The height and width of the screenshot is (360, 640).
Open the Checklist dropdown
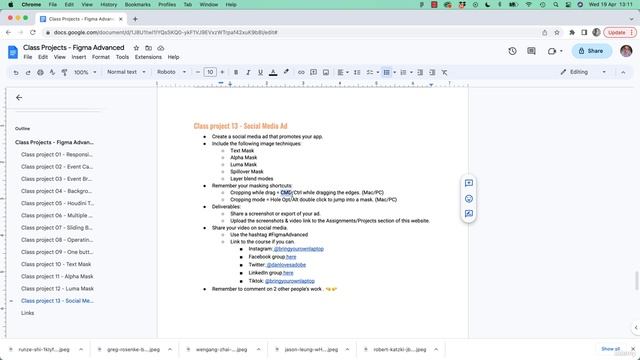(x=372, y=72)
